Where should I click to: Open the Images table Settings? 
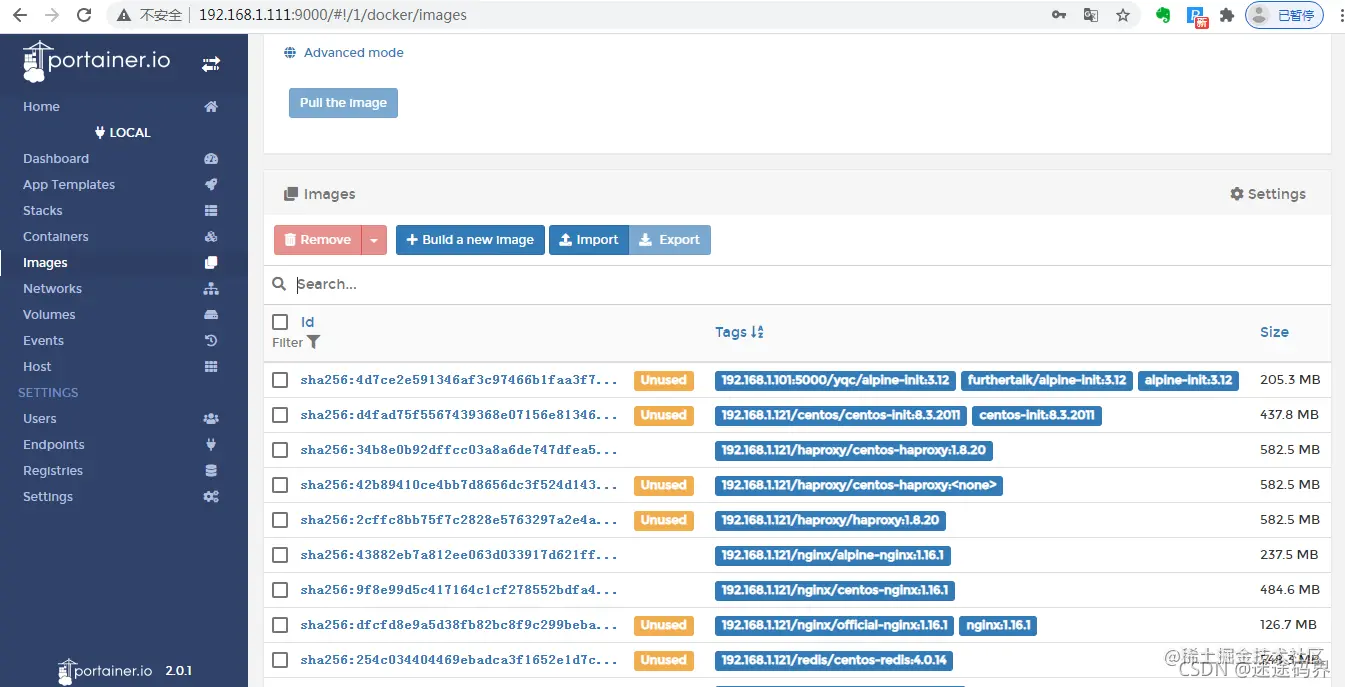pos(1268,194)
